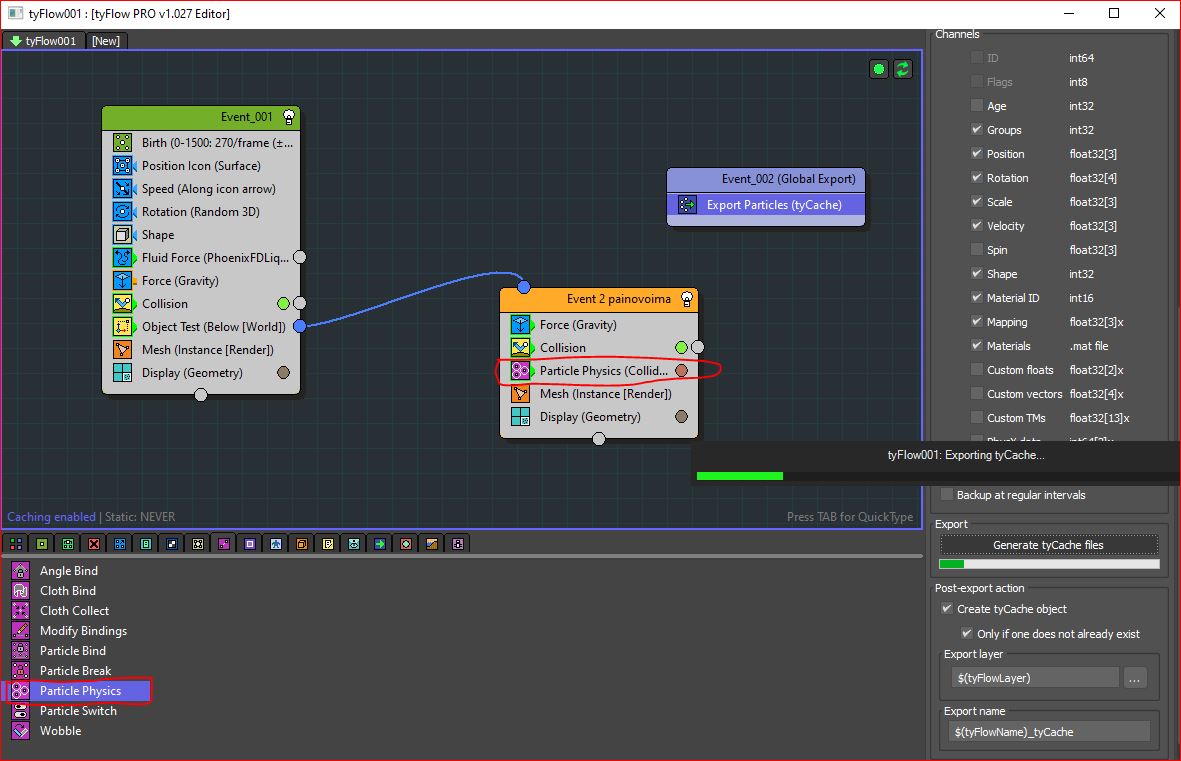Click the Export Particles tyCache icon

click(x=687, y=205)
